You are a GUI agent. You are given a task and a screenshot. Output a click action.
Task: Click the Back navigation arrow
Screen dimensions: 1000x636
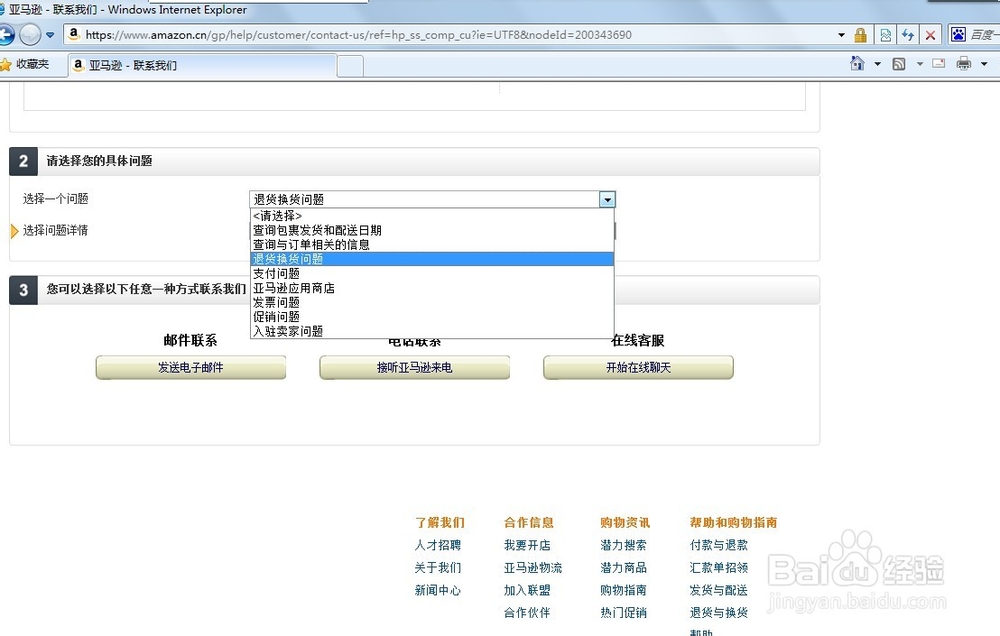9,34
